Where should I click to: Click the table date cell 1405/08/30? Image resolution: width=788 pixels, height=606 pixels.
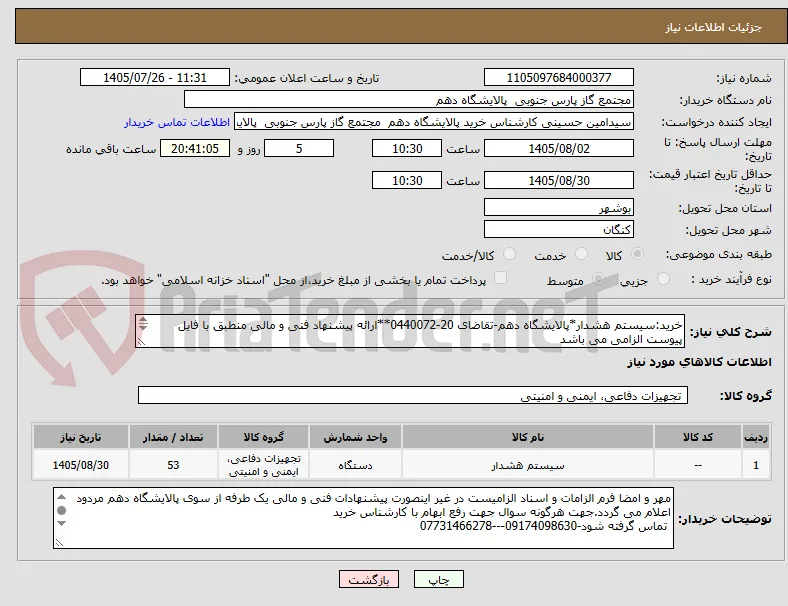(80, 465)
